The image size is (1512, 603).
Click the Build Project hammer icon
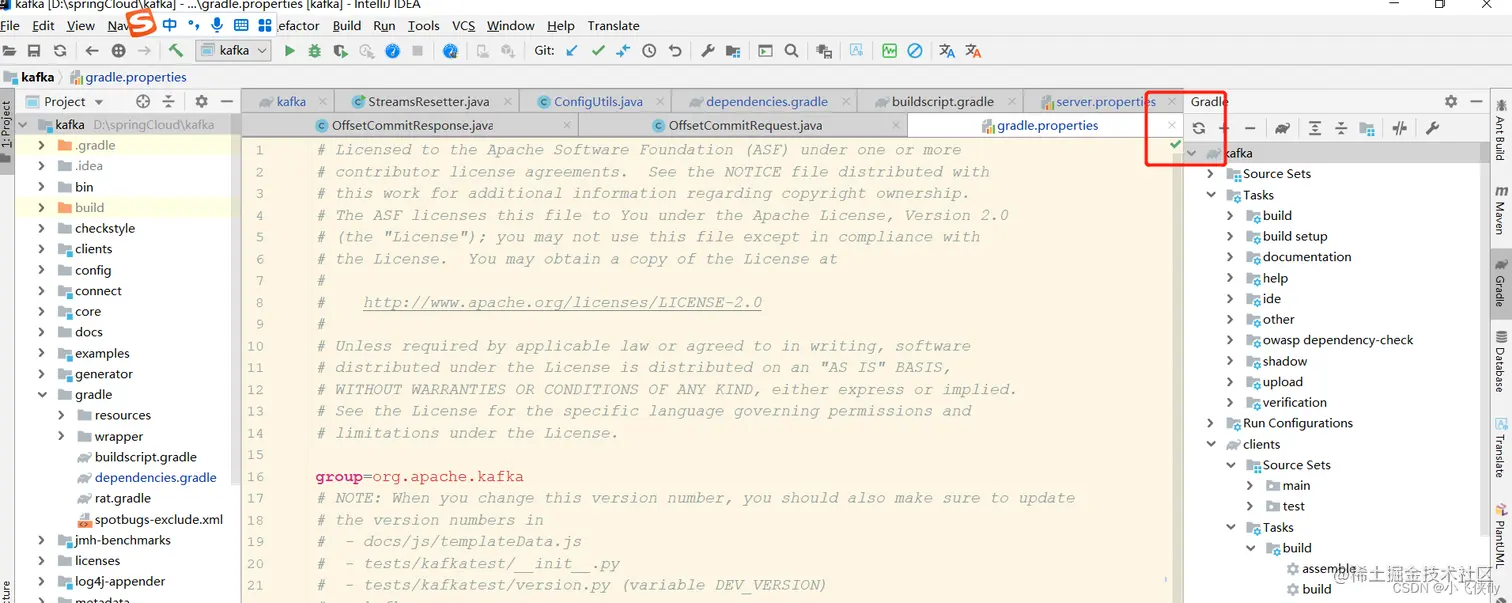176,51
